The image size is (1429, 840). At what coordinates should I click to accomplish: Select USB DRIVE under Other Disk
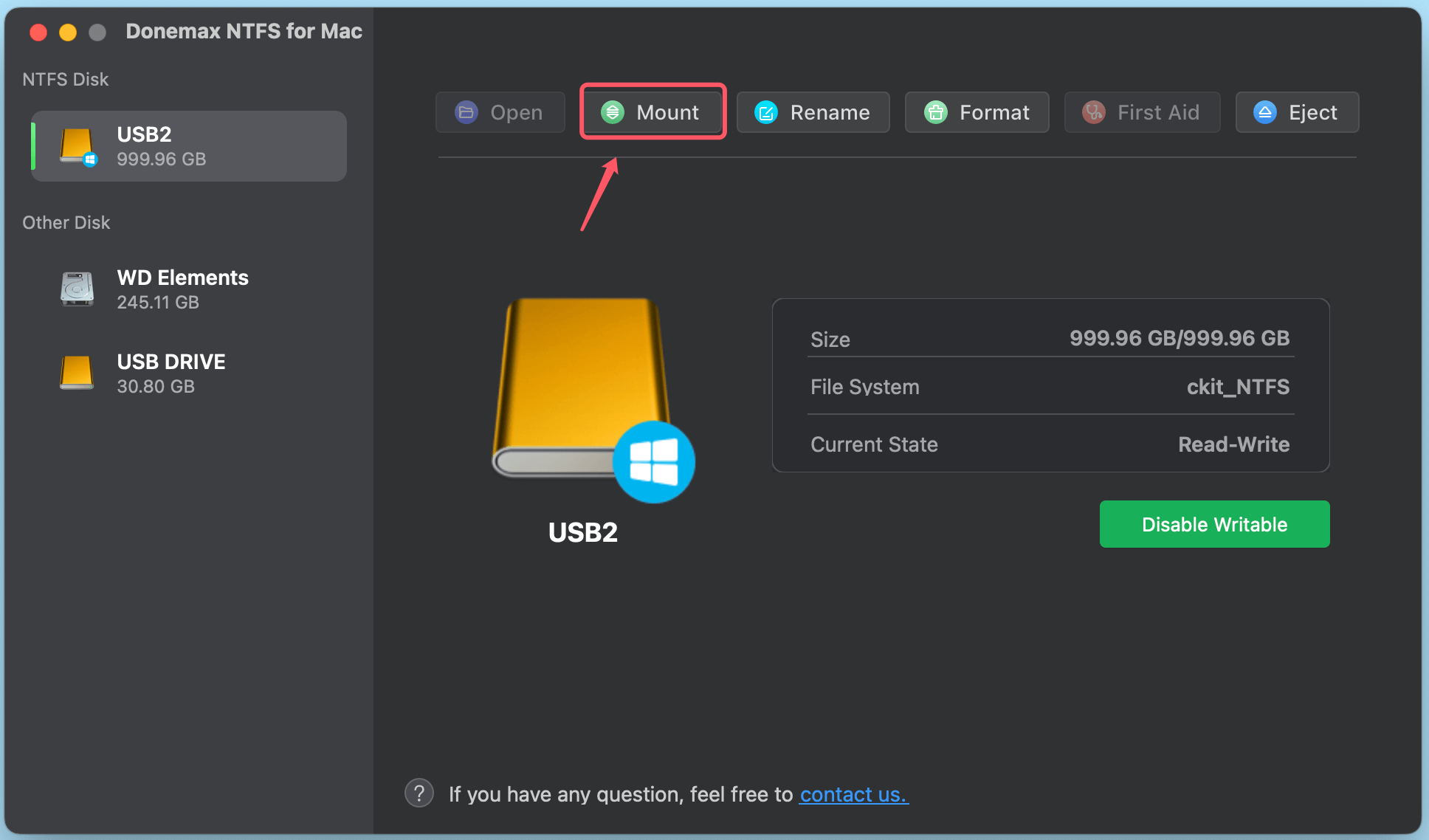pyautogui.click(x=171, y=373)
